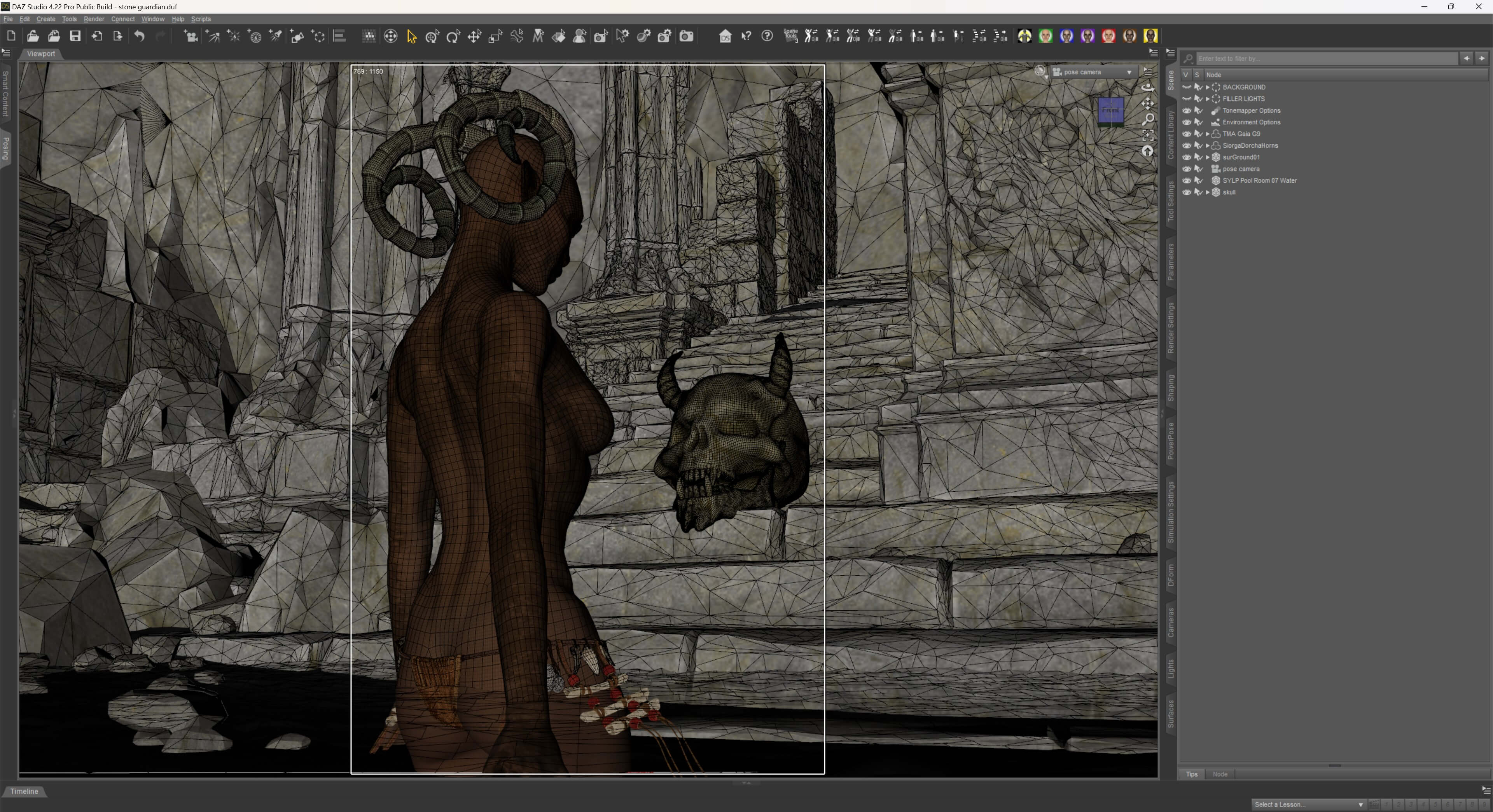Viewport: 1493px width, 812px height.
Task: Expand the TMA Gaia G9 hierarchy
Action: point(1208,134)
